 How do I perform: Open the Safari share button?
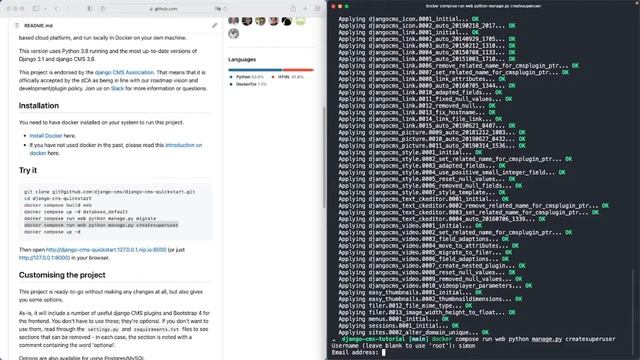(293, 9)
